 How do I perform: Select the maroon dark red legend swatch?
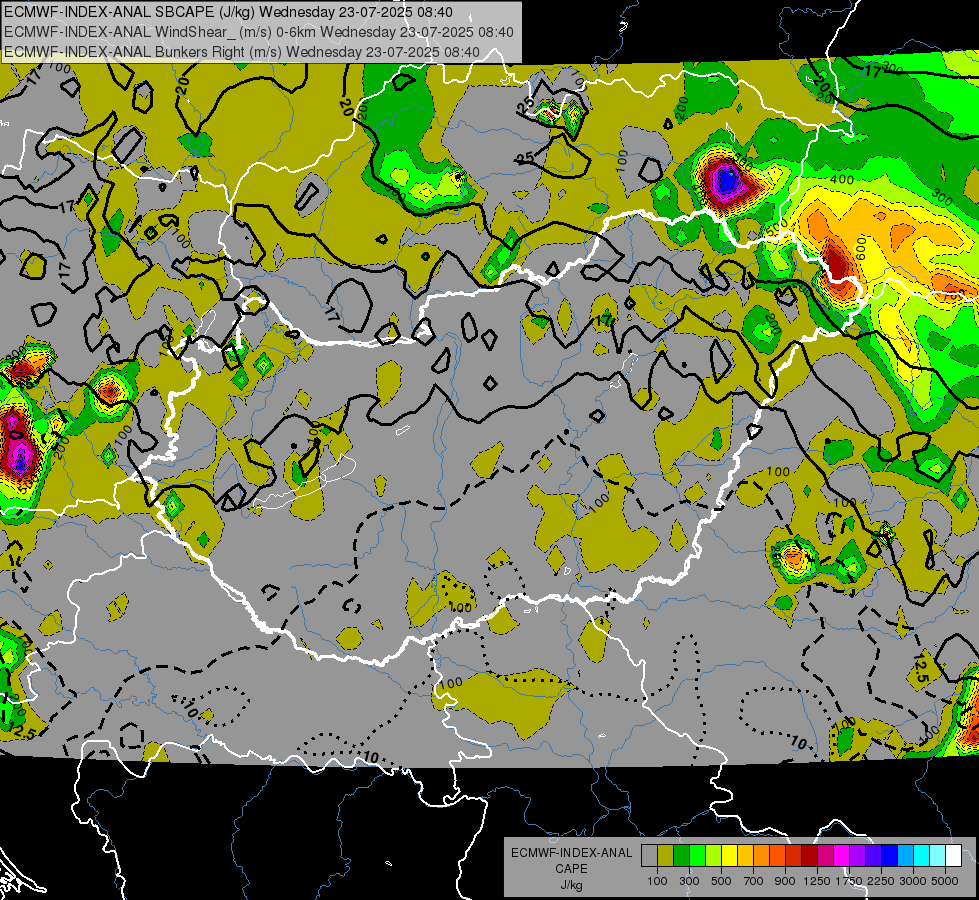809,855
